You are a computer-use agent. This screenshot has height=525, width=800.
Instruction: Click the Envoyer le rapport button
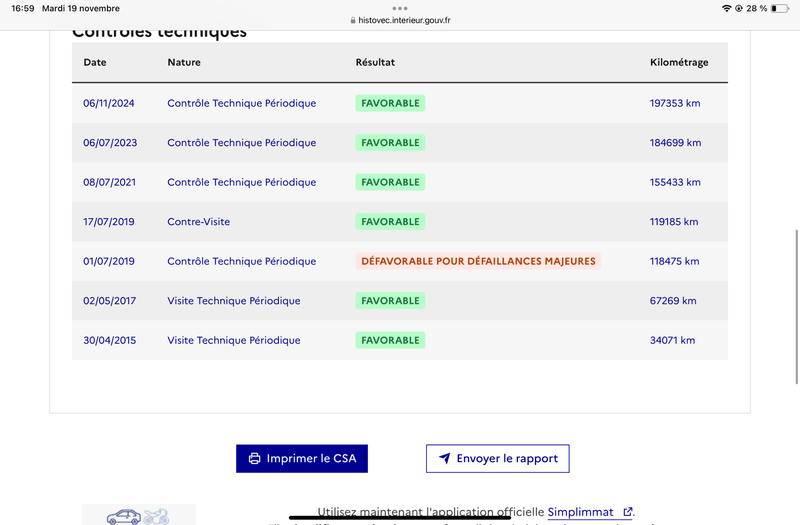point(497,459)
